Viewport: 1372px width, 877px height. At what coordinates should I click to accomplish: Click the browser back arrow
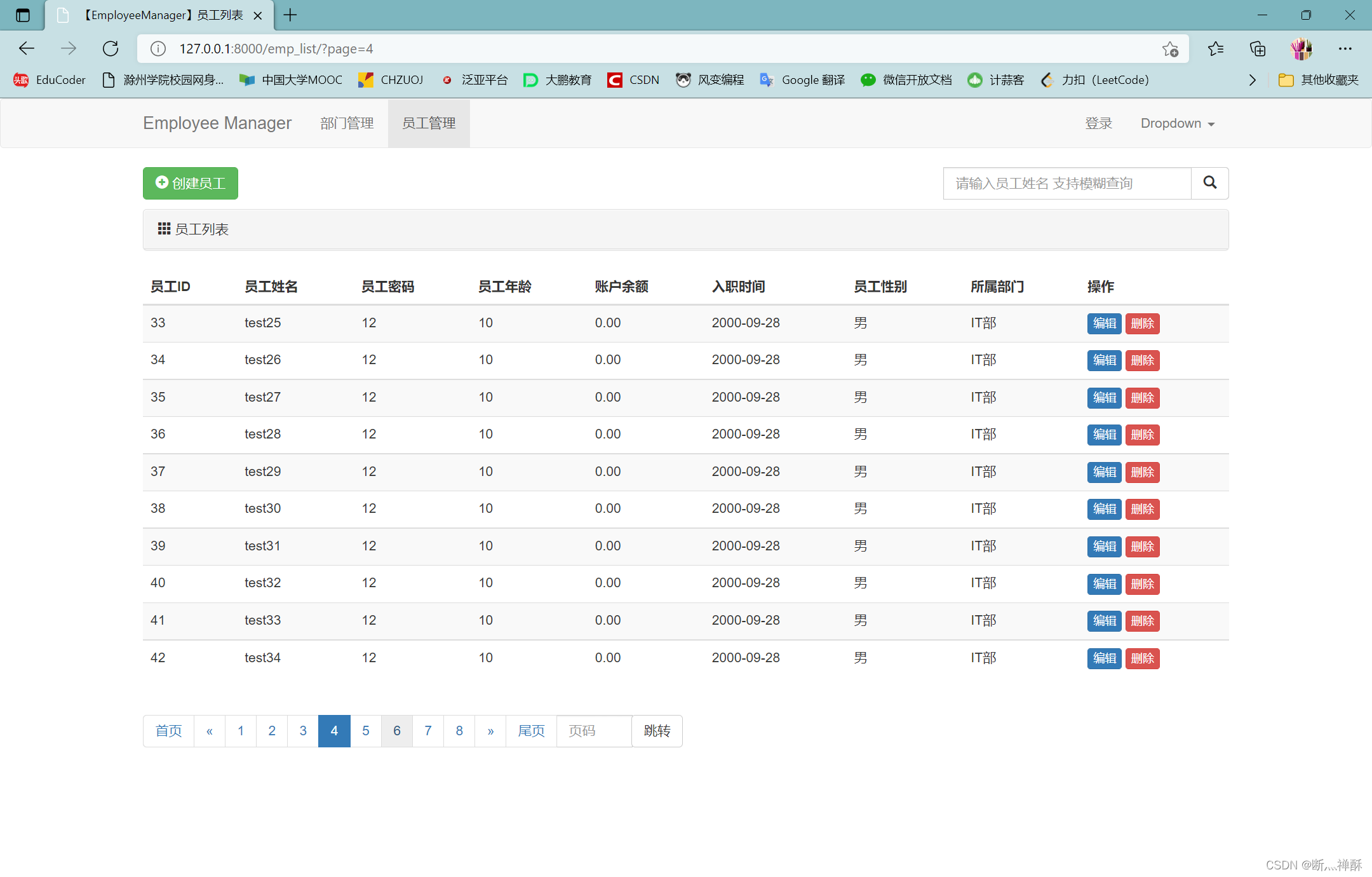point(27,48)
